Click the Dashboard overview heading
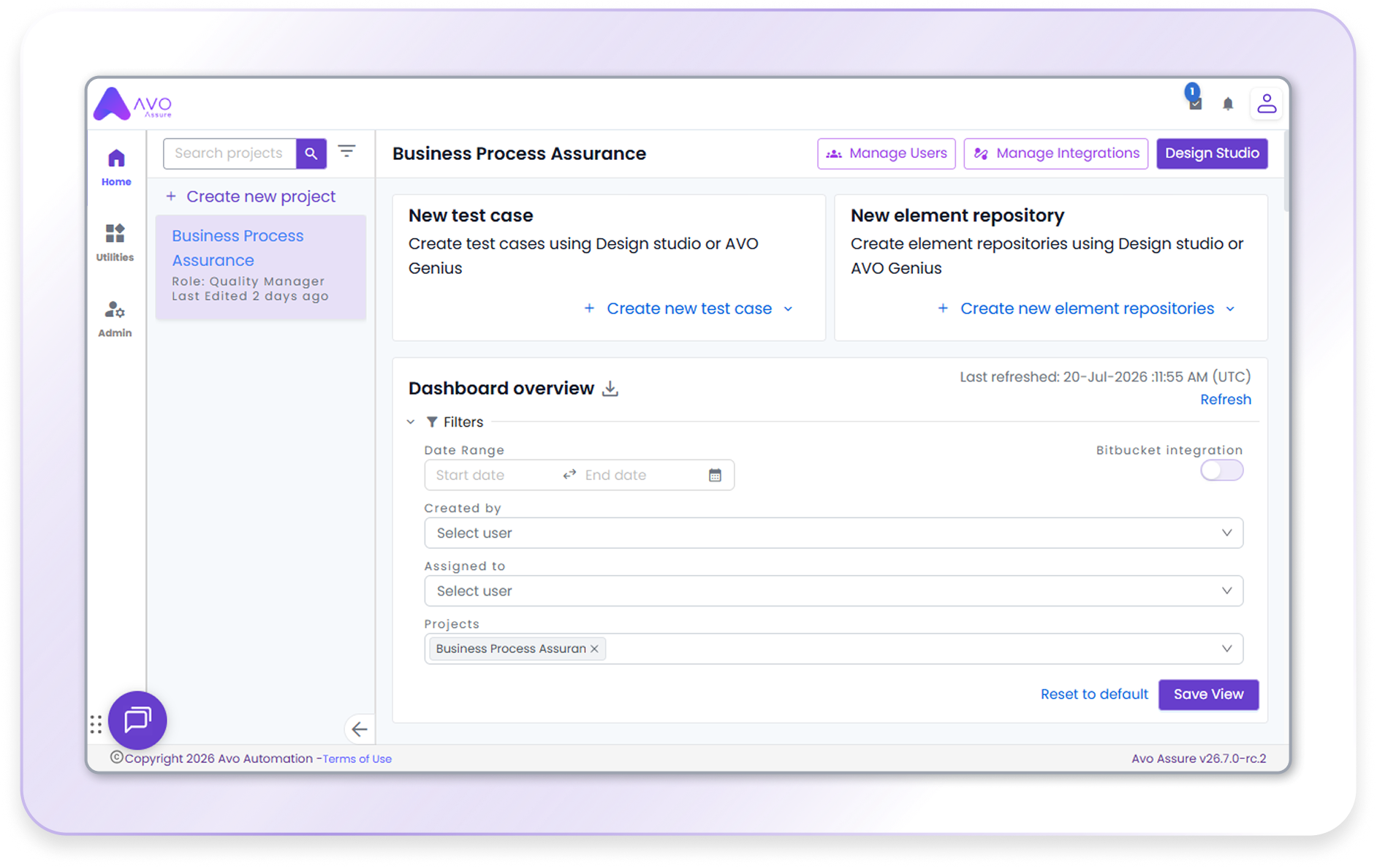The image size is (1377, 868). [x=501, y=388]
